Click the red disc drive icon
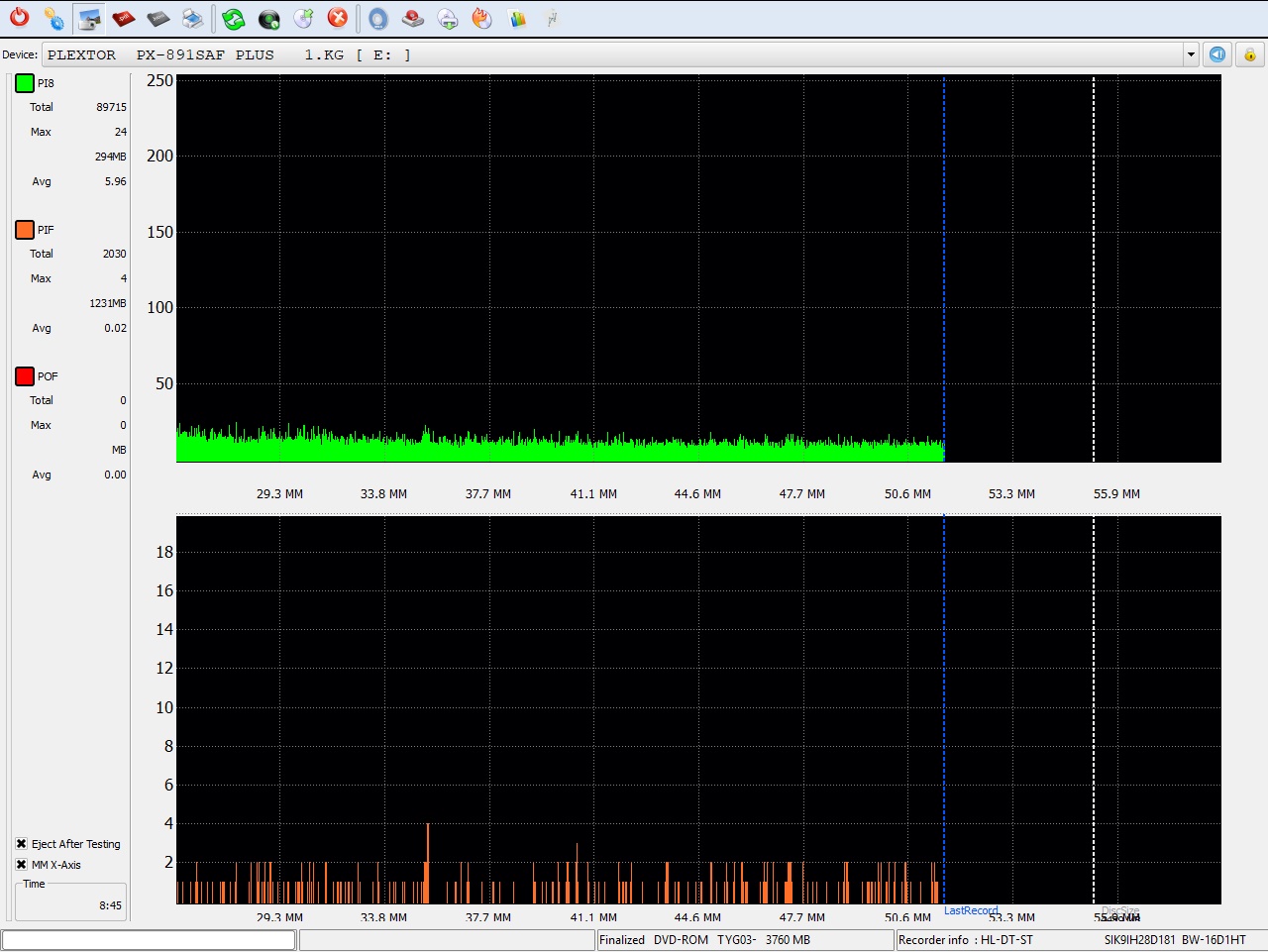1268x952 pixels. pos(413,18)
